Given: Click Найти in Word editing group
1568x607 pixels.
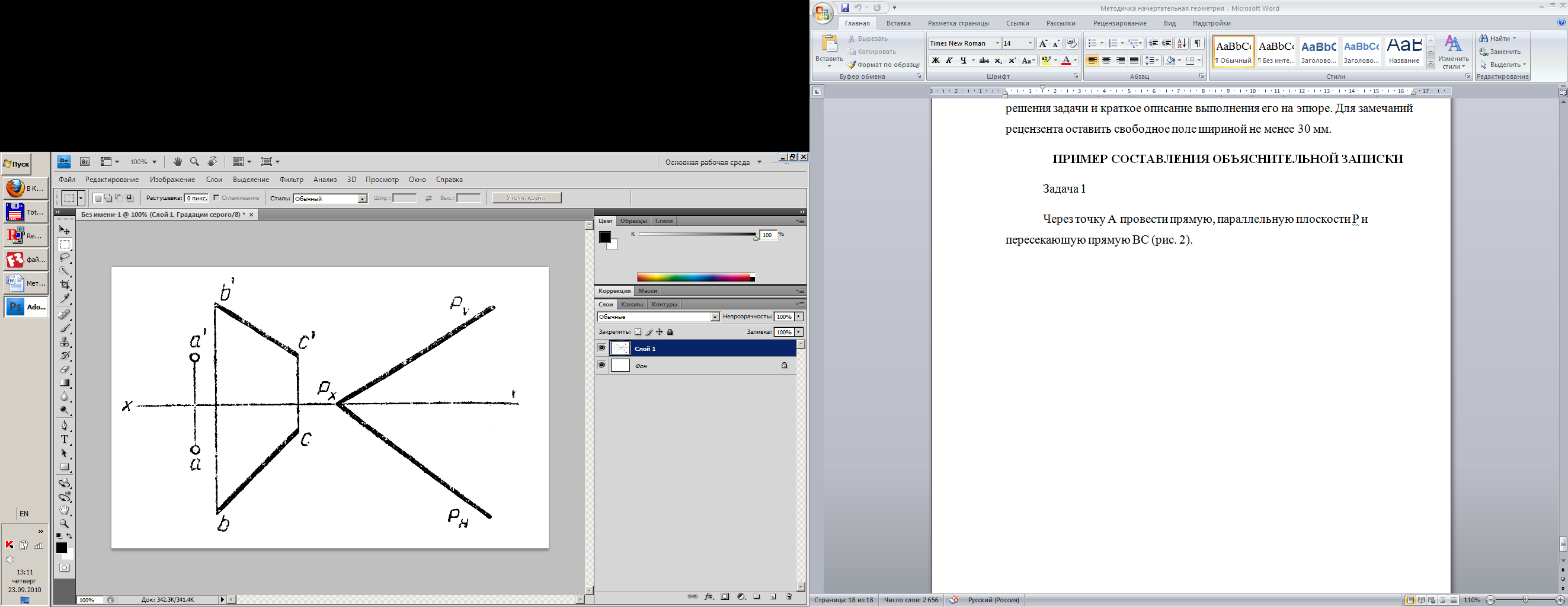Looking at the screenshot, I should tap(1498, 39).
